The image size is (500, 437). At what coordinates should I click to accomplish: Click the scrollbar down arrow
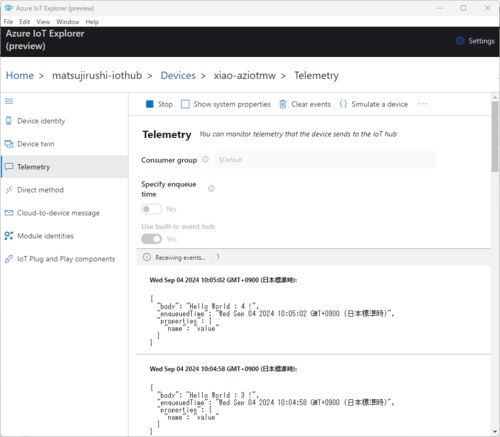[x=495, y=432]
